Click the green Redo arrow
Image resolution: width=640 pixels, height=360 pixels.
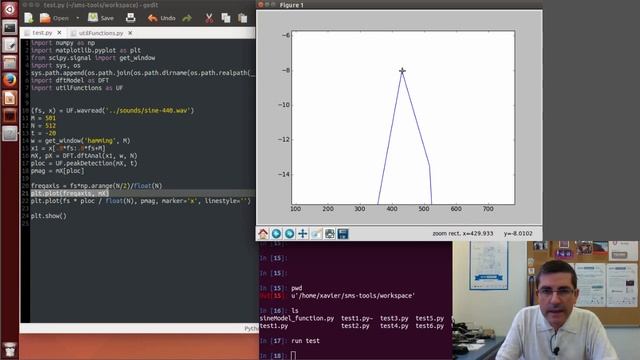click(187, 18)
